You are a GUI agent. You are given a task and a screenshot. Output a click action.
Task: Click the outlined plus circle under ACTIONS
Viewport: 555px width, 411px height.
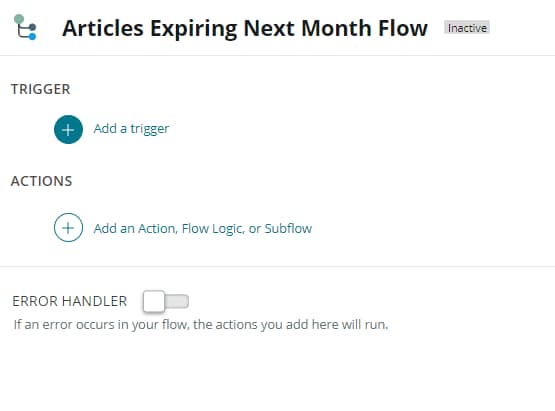[68, 228]
